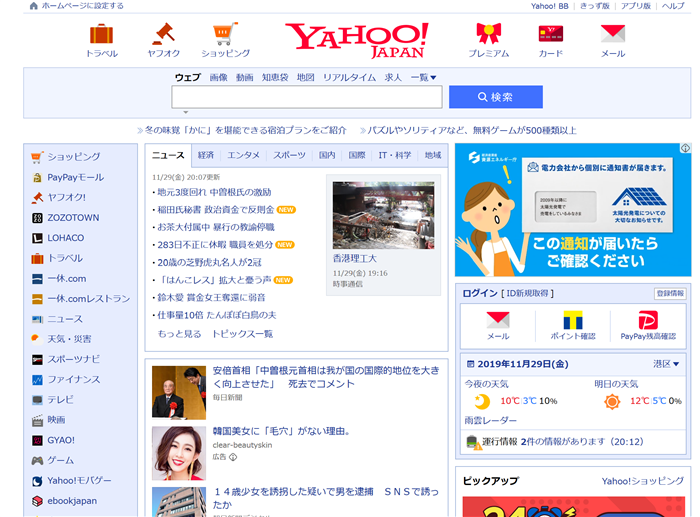This screenshot has height=517, width=700.
Task: Open the ログイン link
Action: (479, 293)
